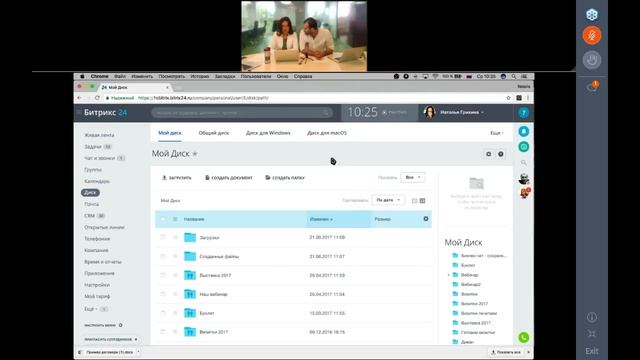
Task: Open the Визитки 2017 shared folder icon
Action: [190, 332]
